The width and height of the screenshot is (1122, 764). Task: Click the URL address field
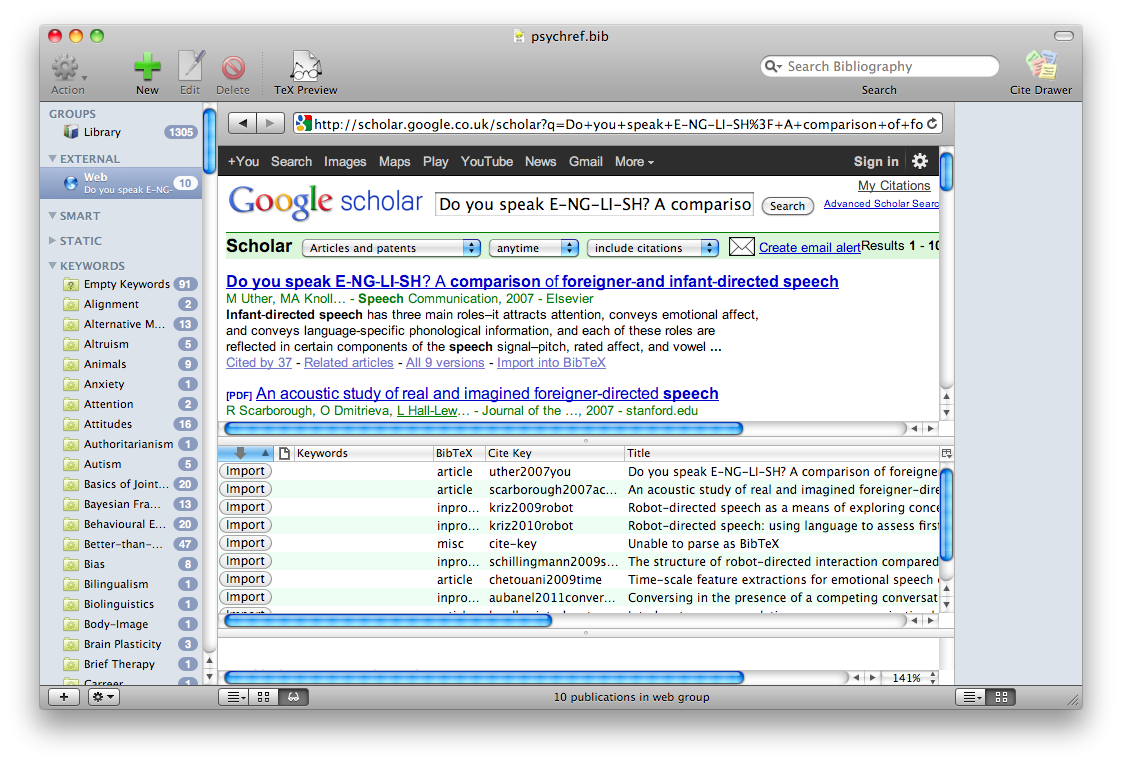(618, 124)
